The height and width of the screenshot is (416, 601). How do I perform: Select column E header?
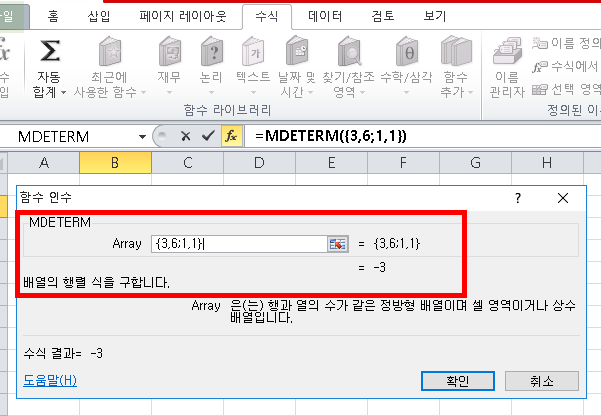[x=332, y=163]
